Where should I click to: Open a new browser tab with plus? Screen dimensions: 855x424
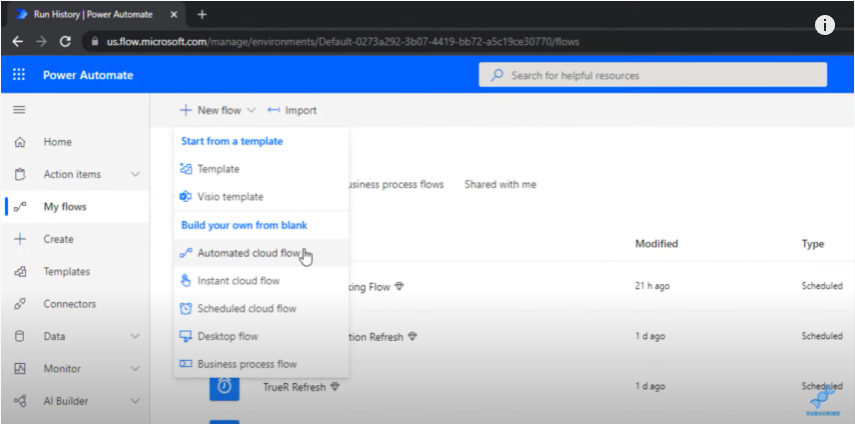tap(202, 15)
